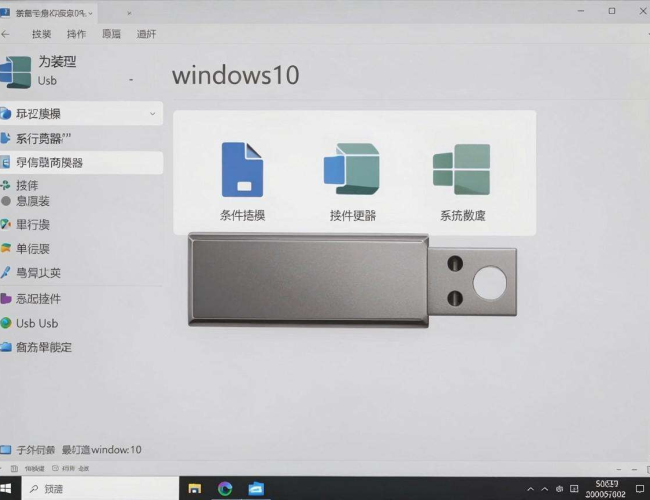This screenshot has height=500, width=650.
Task: Click the teal-blue Usb logo in the sidebar header
Action: (x=16, y=72)
